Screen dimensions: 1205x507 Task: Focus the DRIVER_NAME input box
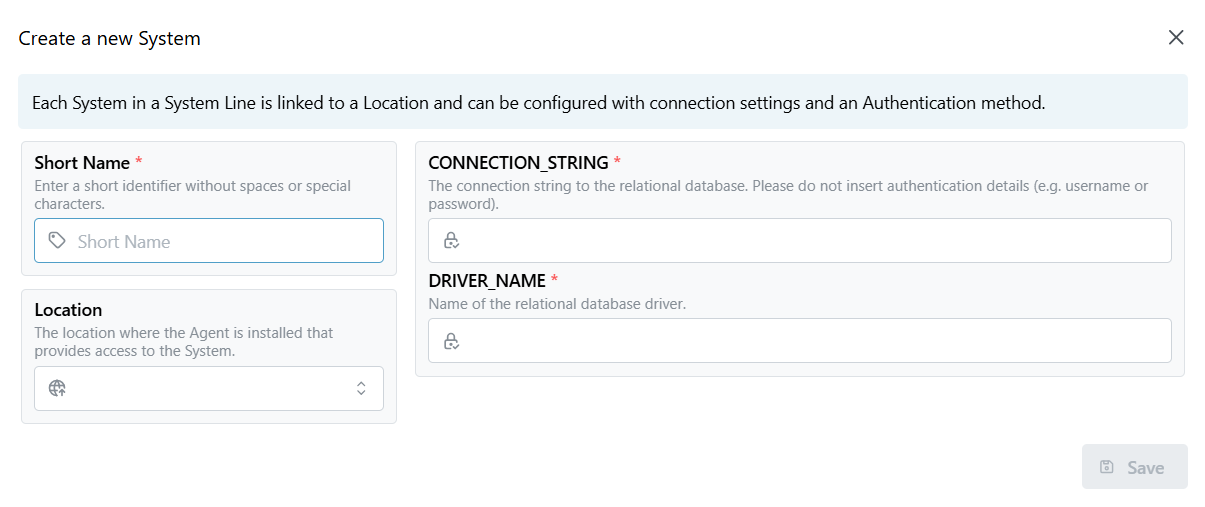810,341
